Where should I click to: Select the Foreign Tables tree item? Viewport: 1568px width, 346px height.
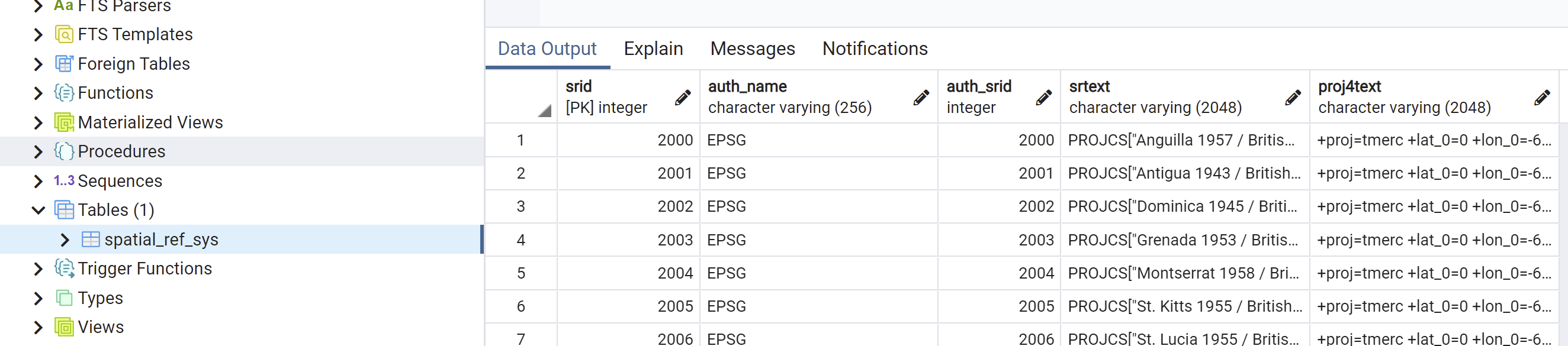pyautogui.click(x=134, y=64)
